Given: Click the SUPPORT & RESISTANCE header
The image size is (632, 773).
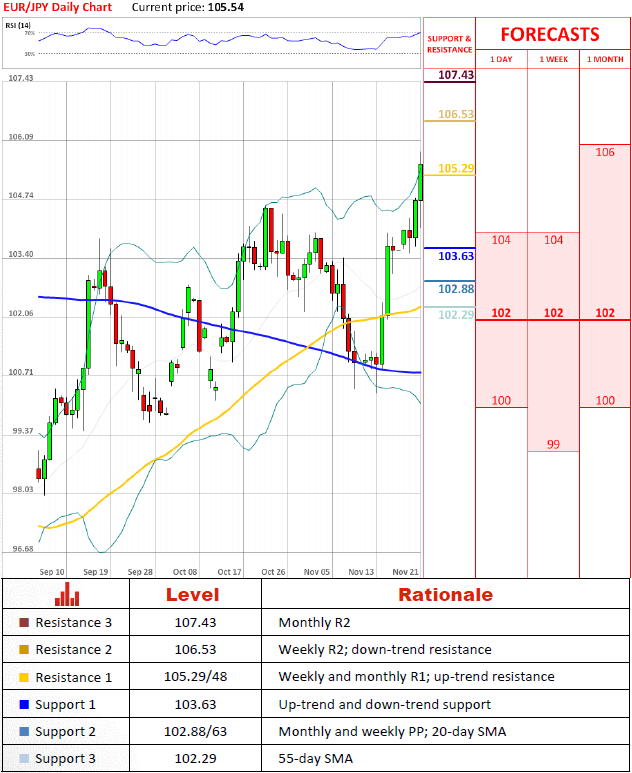Looking at the screenshot, I should pyautogui.click(x=450, y=44).
